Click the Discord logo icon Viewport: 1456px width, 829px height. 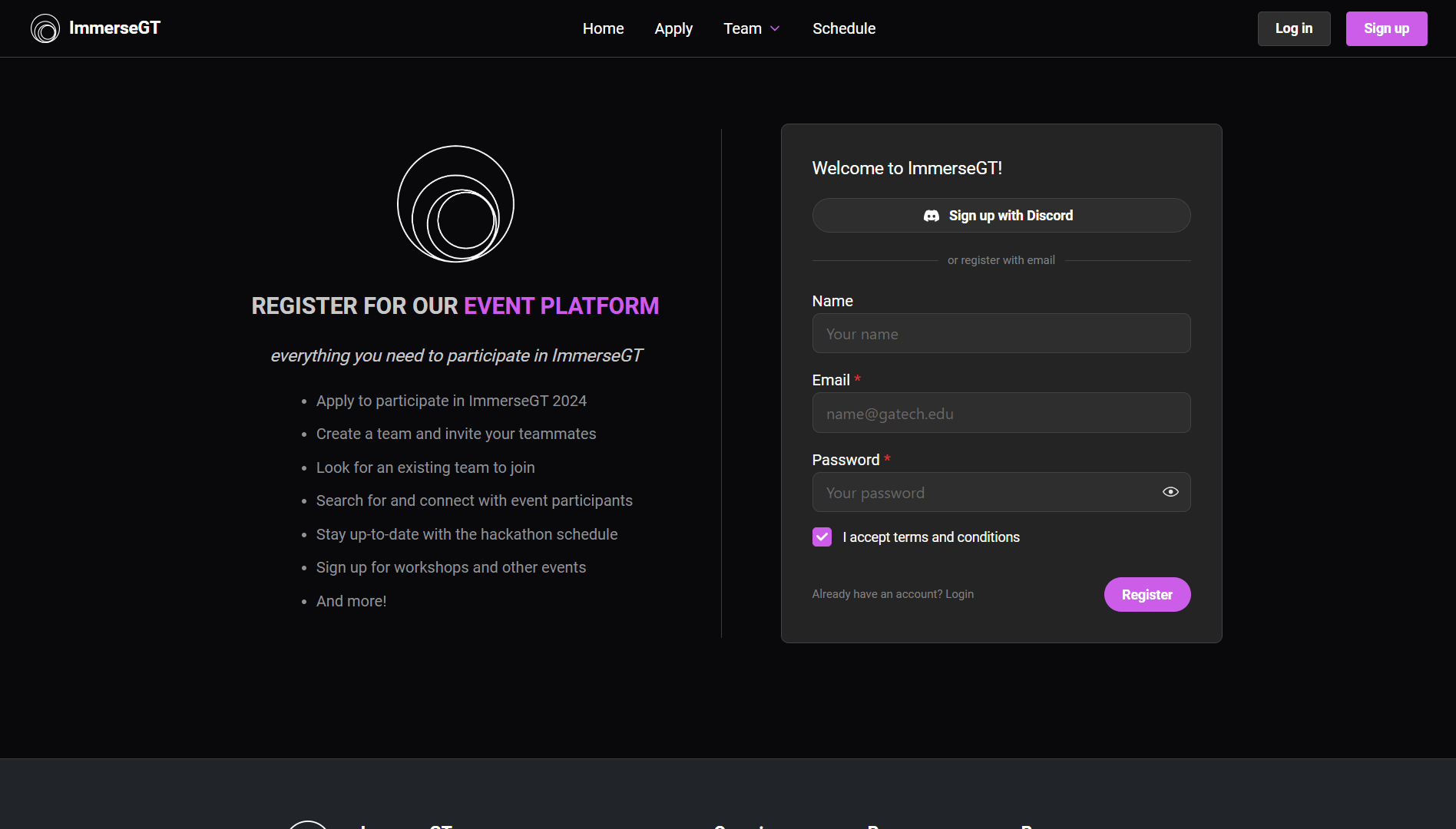932,216
